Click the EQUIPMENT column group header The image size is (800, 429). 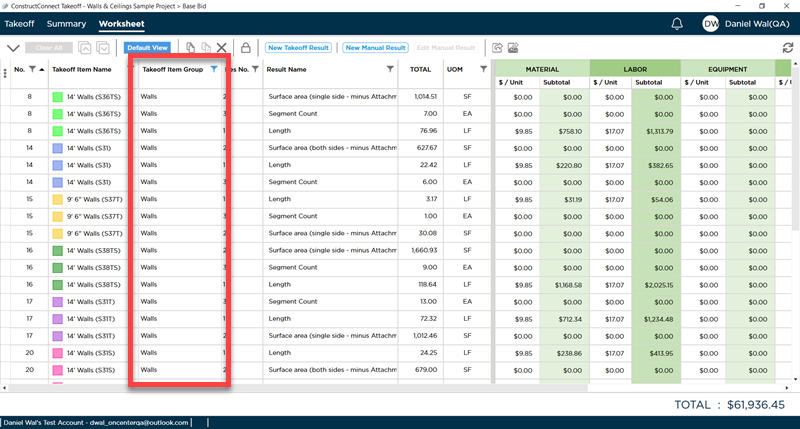[x=728, y=69]
